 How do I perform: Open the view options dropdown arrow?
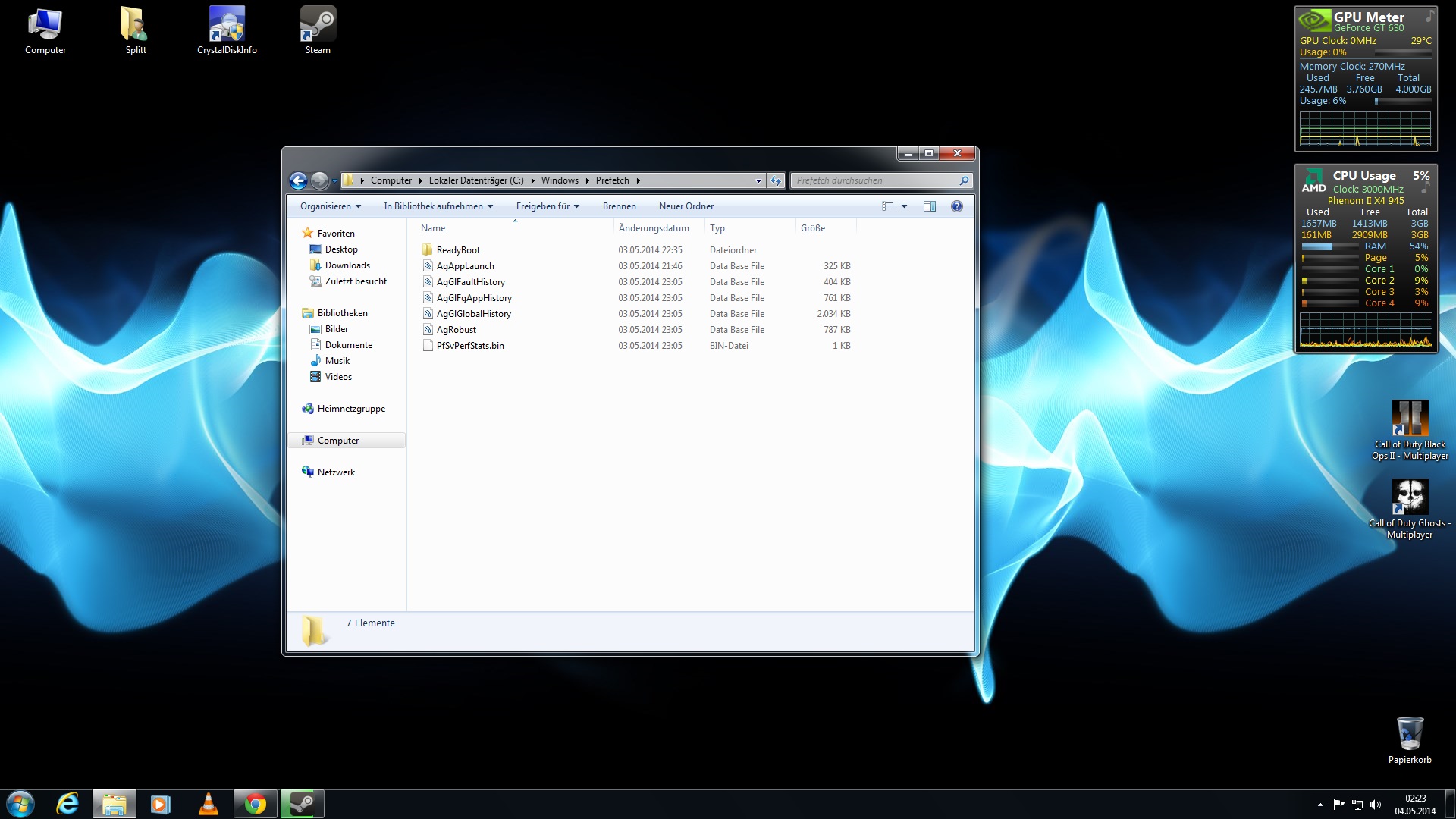tap(904, 206)
